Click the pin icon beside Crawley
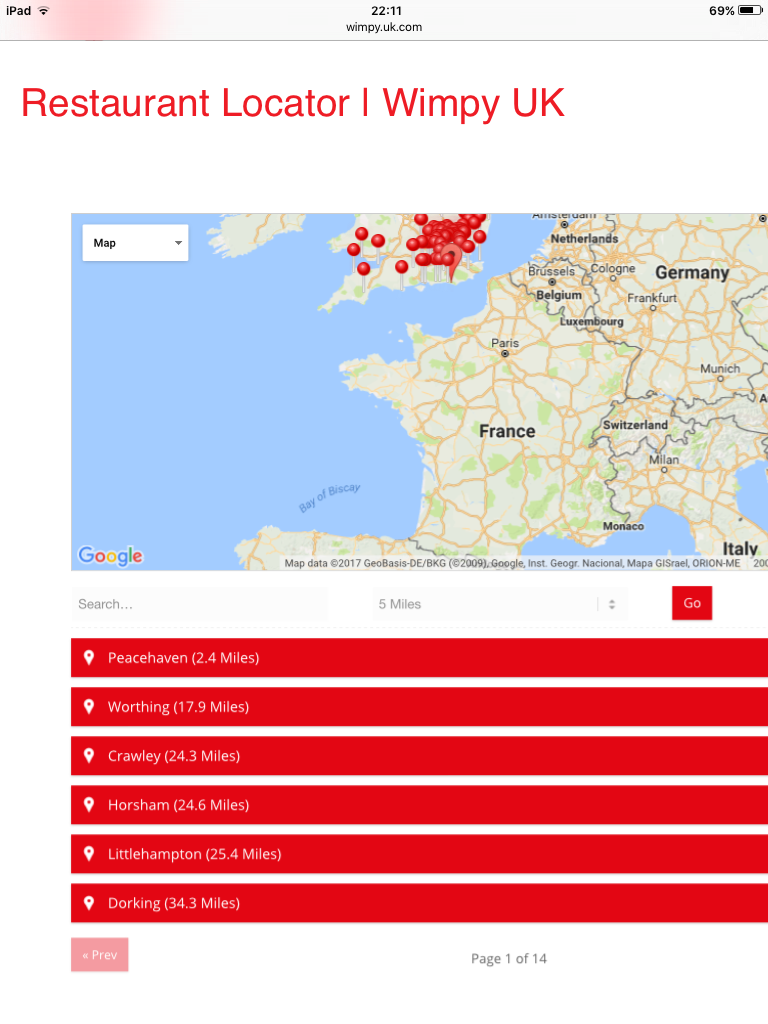 click(x=89, y=756)
